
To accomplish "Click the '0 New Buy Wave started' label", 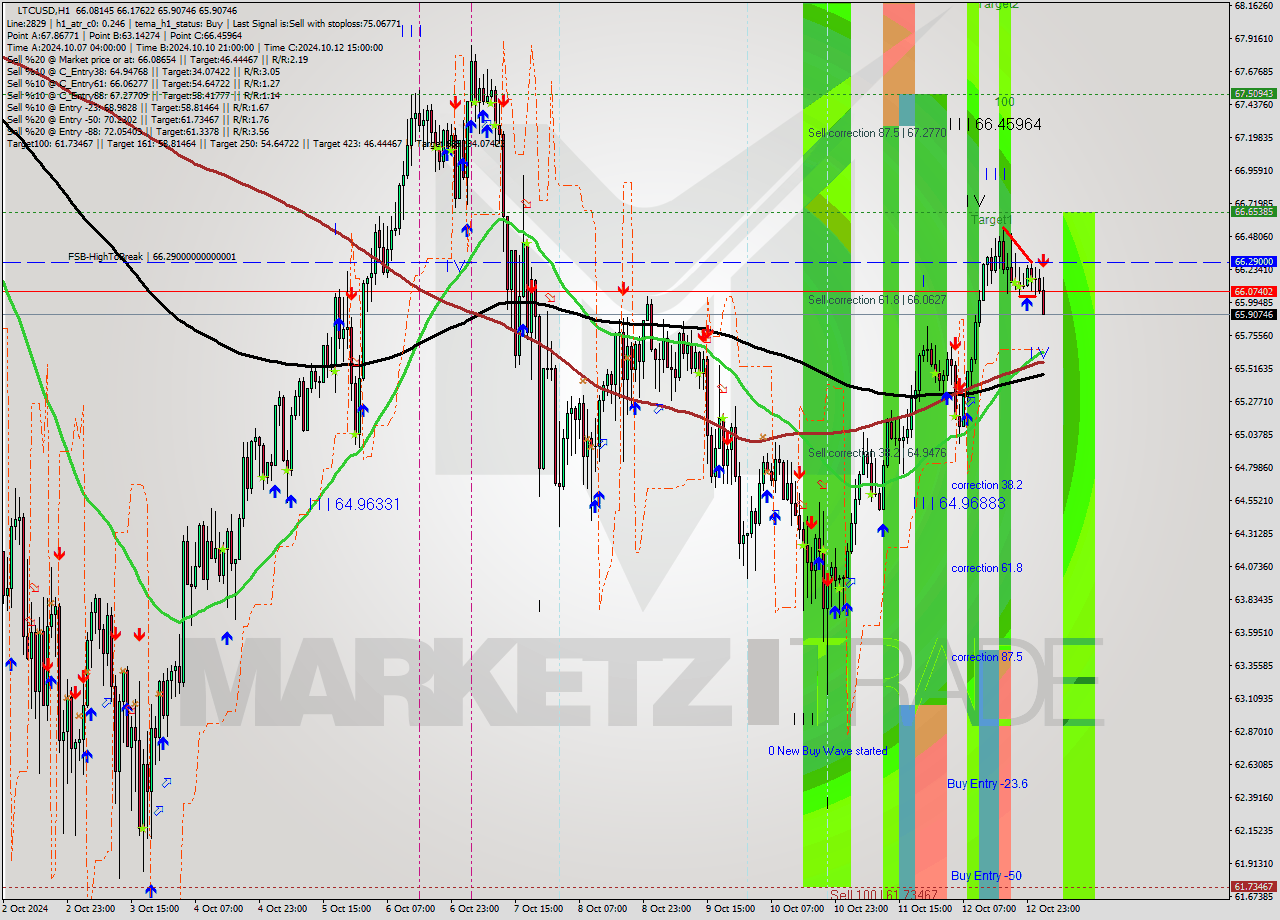I will coord(827,751).
